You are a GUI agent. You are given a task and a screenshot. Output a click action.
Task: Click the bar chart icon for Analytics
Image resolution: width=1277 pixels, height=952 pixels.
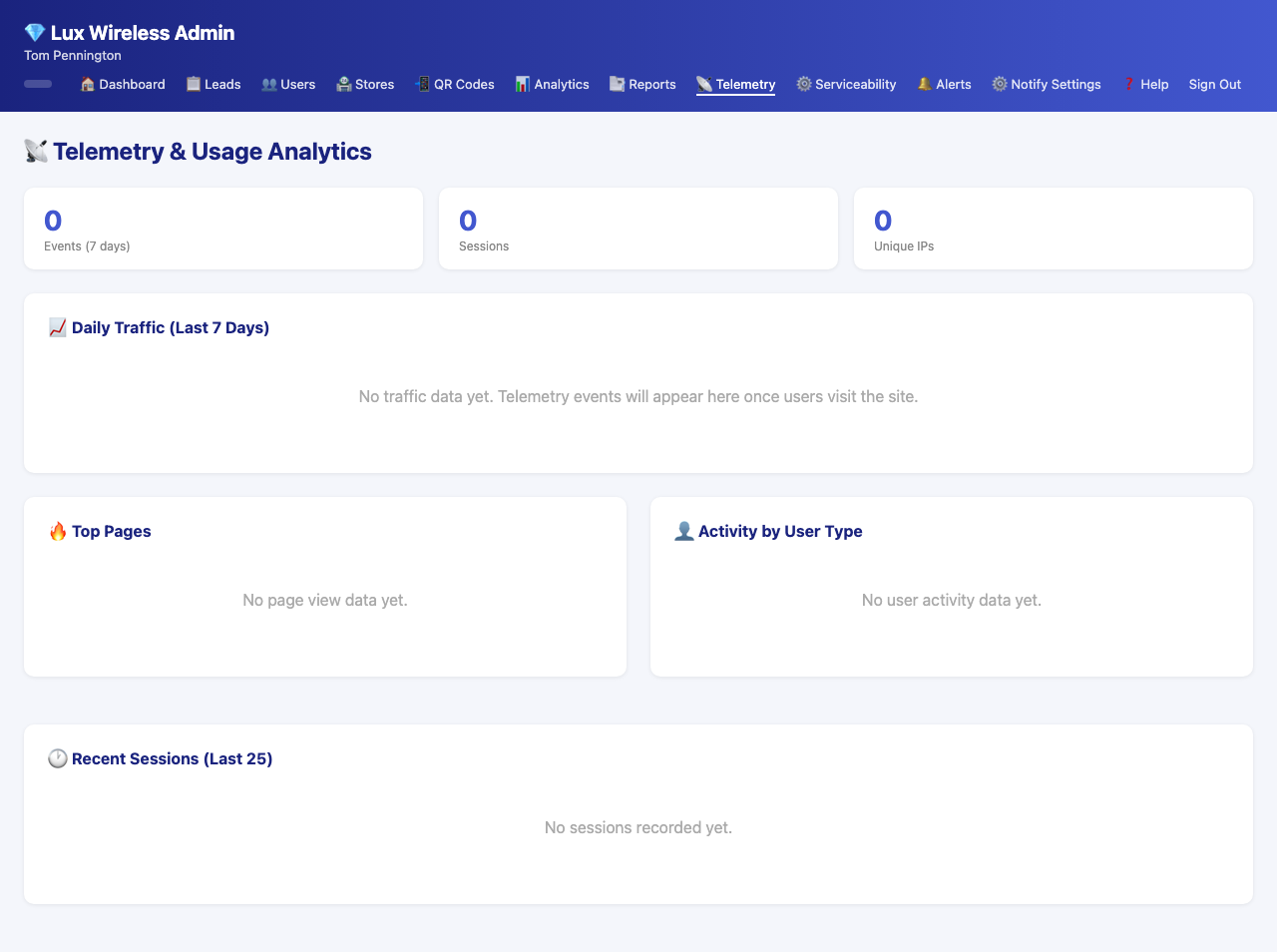[523, 84]
